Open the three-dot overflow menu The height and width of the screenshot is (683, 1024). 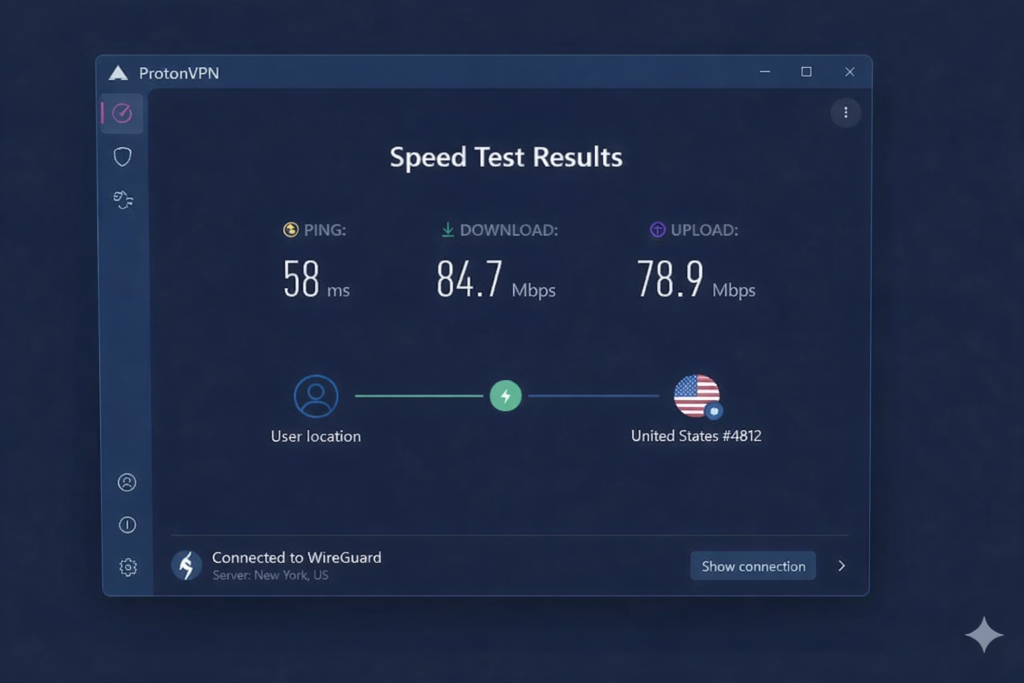(x=845, y=113)
